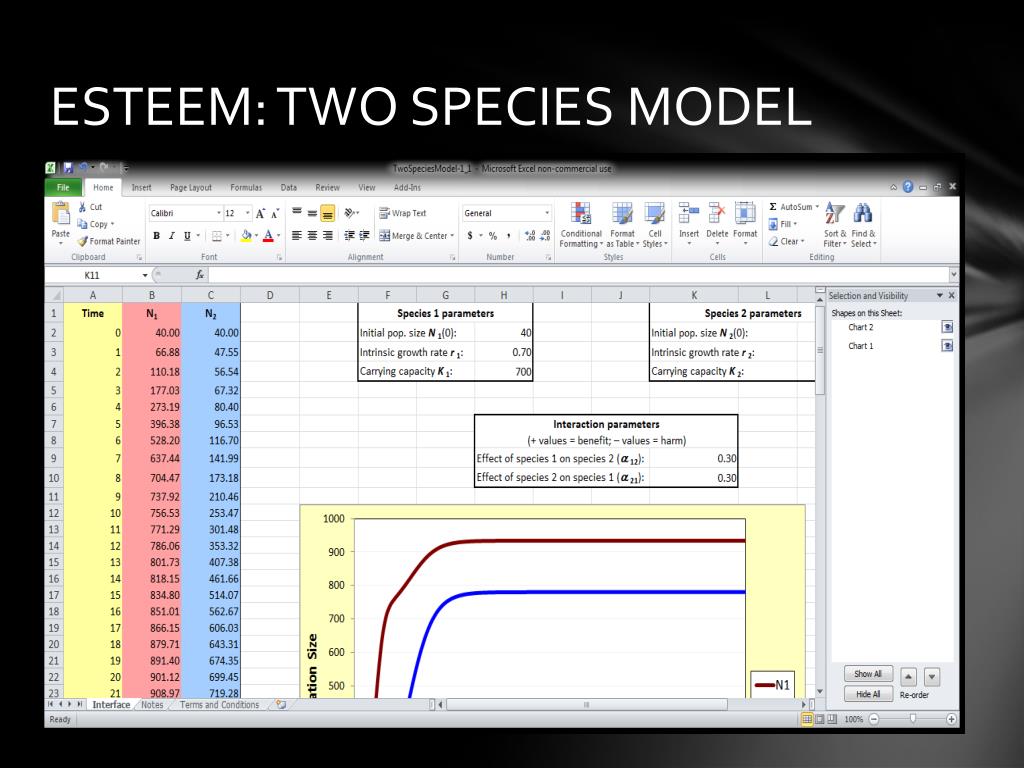Switch to Page Break Preview in status bar
Image resolution: width=1024 pixels, height=768 pixels.
coord(832,719)
